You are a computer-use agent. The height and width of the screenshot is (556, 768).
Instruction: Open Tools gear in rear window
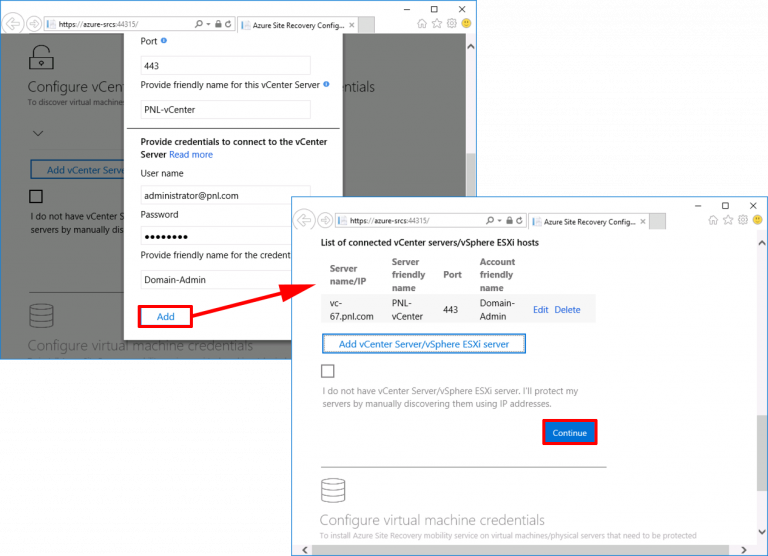pyautogui.click(x=452, y=23)
